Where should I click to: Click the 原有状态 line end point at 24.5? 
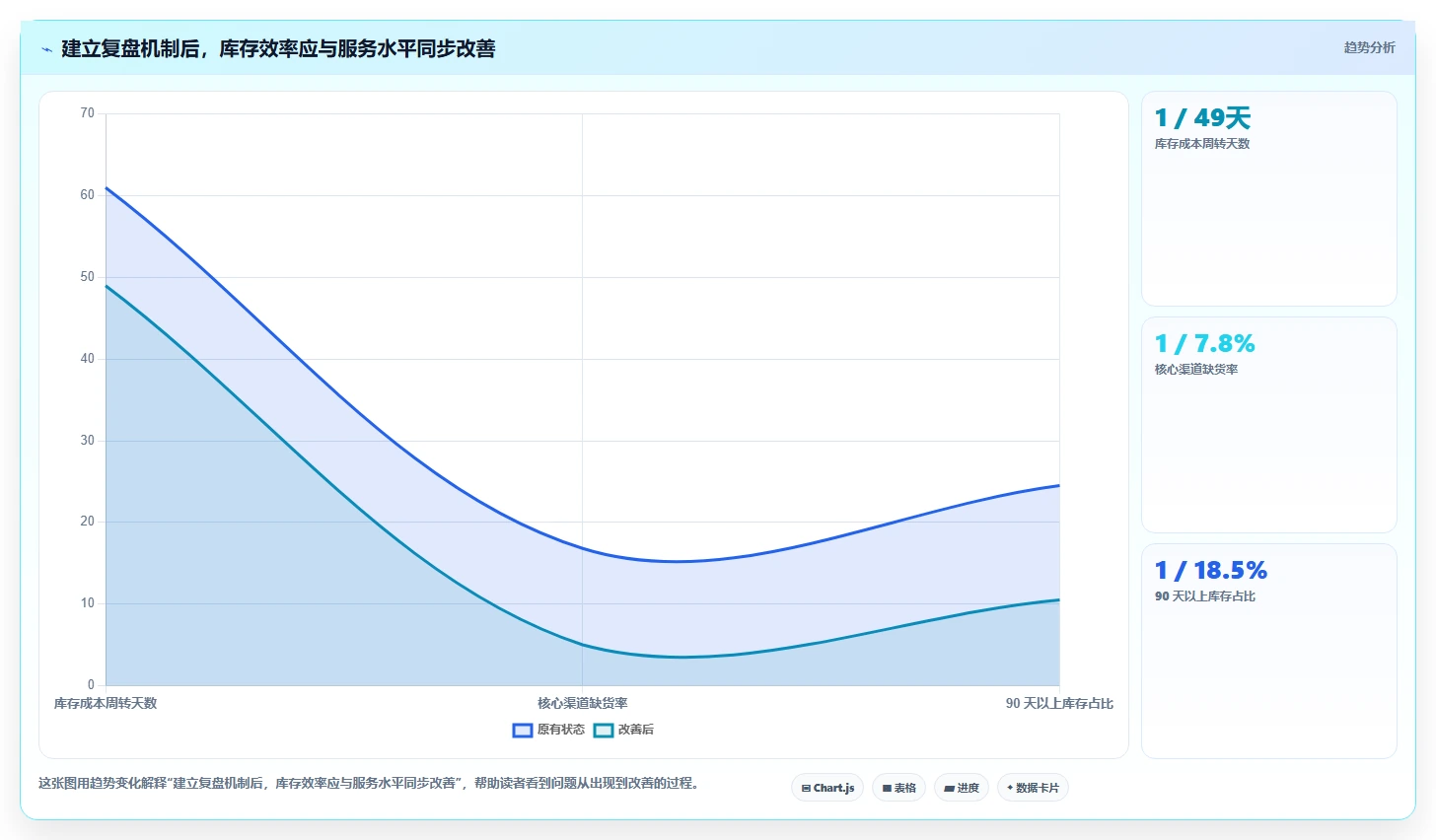click(x=1059, y=485)
